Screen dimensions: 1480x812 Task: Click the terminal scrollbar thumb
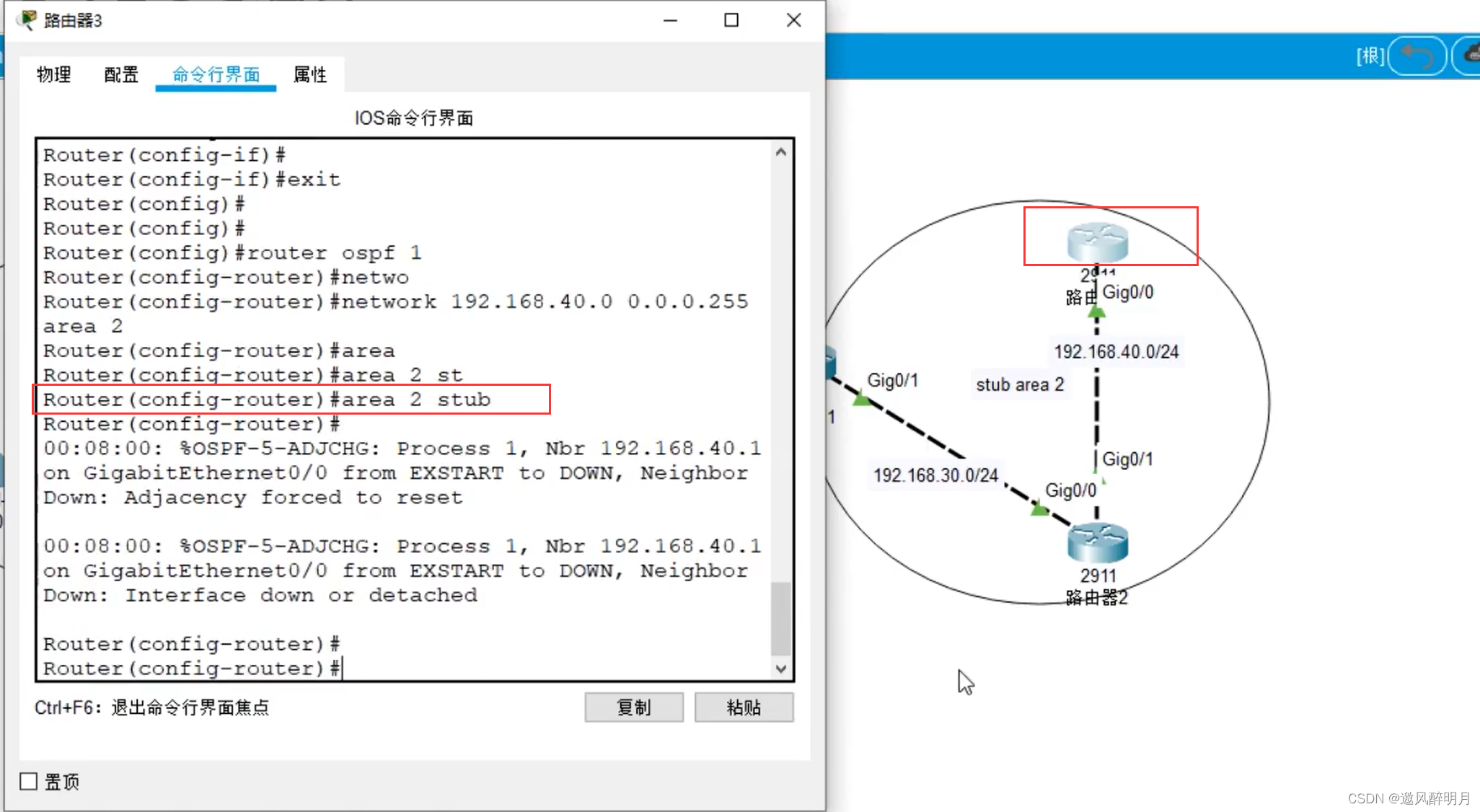pyautogui.click(x=780, y=617)
